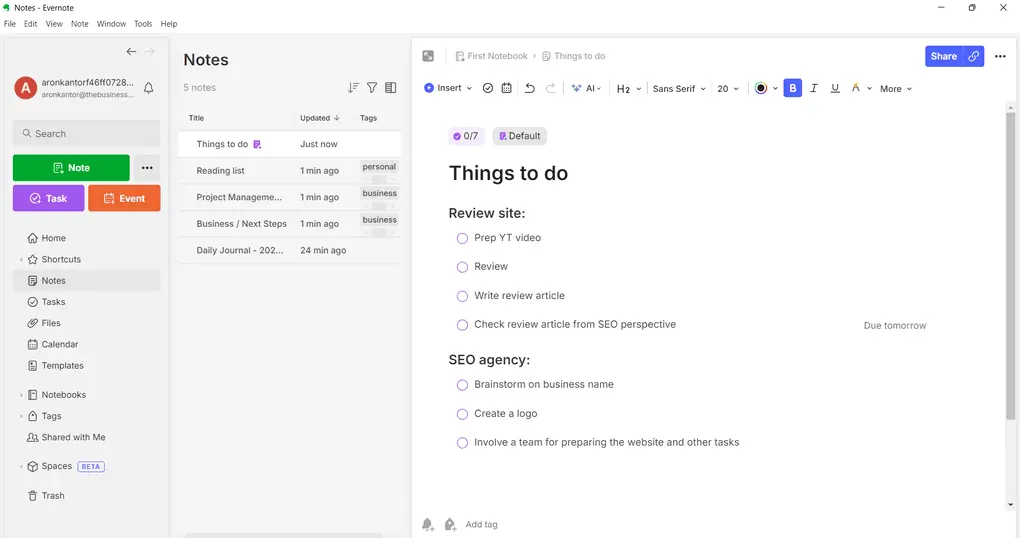Check off Write review article task
Screen dimensions: 1020x538
point(462,296)
